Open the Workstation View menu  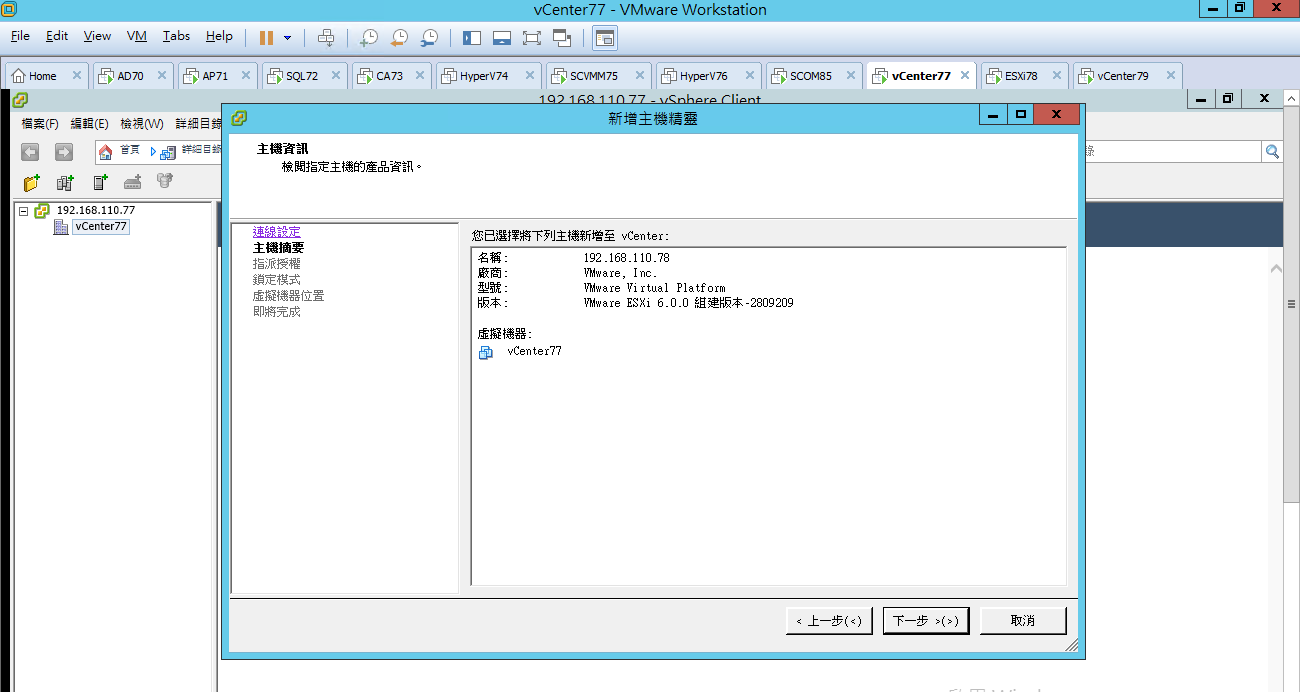pos(97,36)
